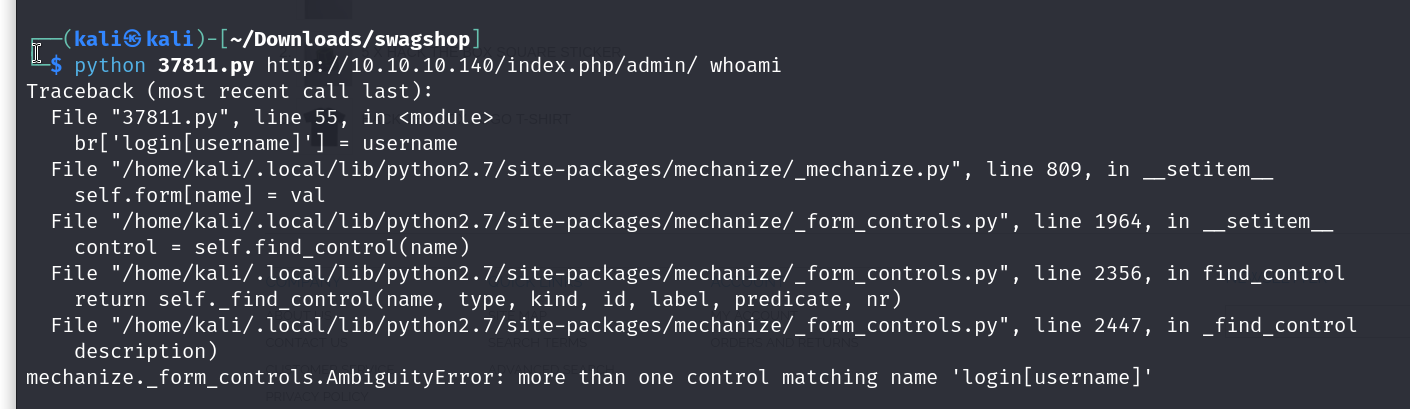Screen dimensions: 1410x409
Task: Click the whoami argument in the command
Action: [x=745, y=66]
